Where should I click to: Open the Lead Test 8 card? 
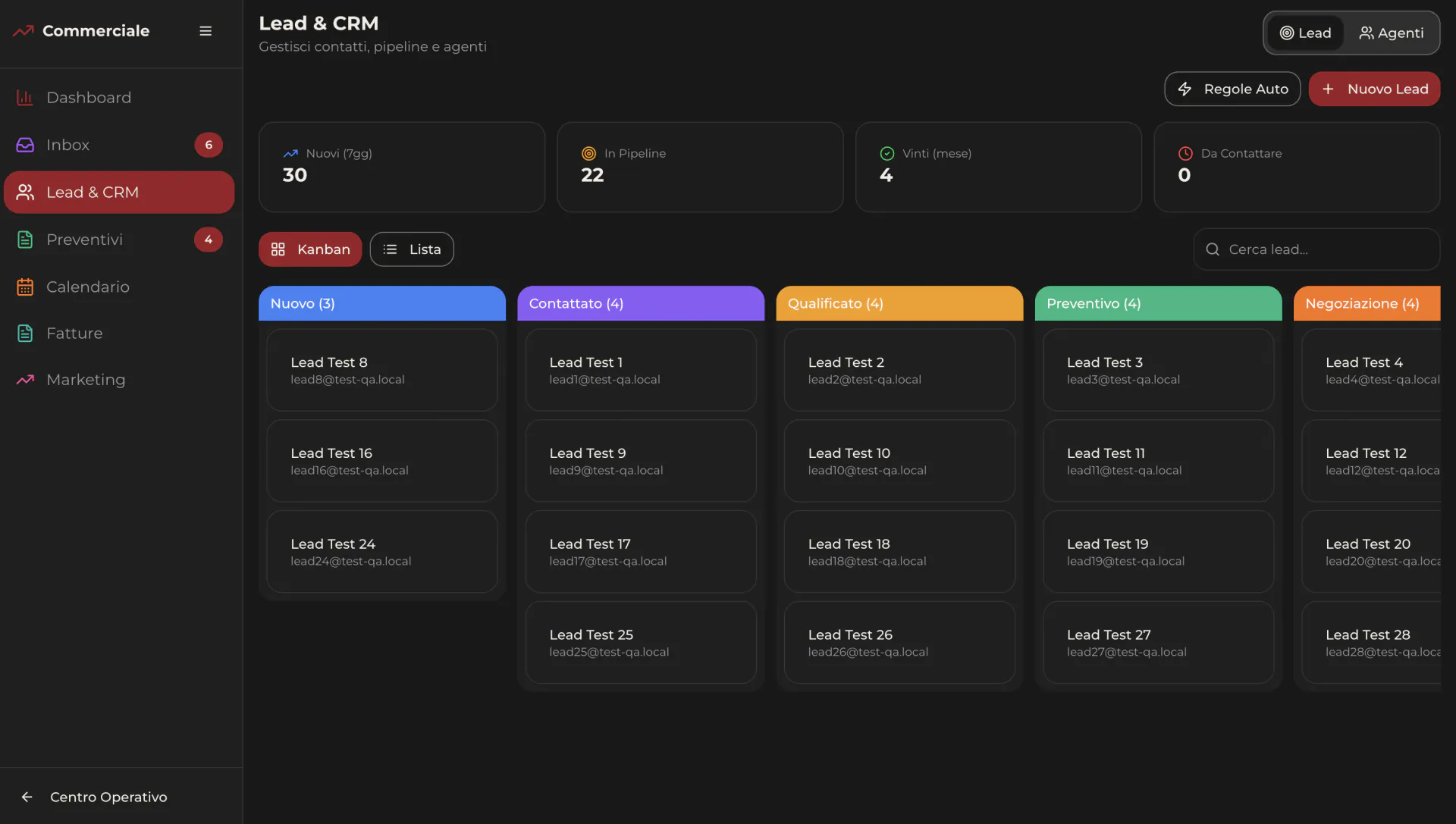pyautogui.click(x=382, y=370)
